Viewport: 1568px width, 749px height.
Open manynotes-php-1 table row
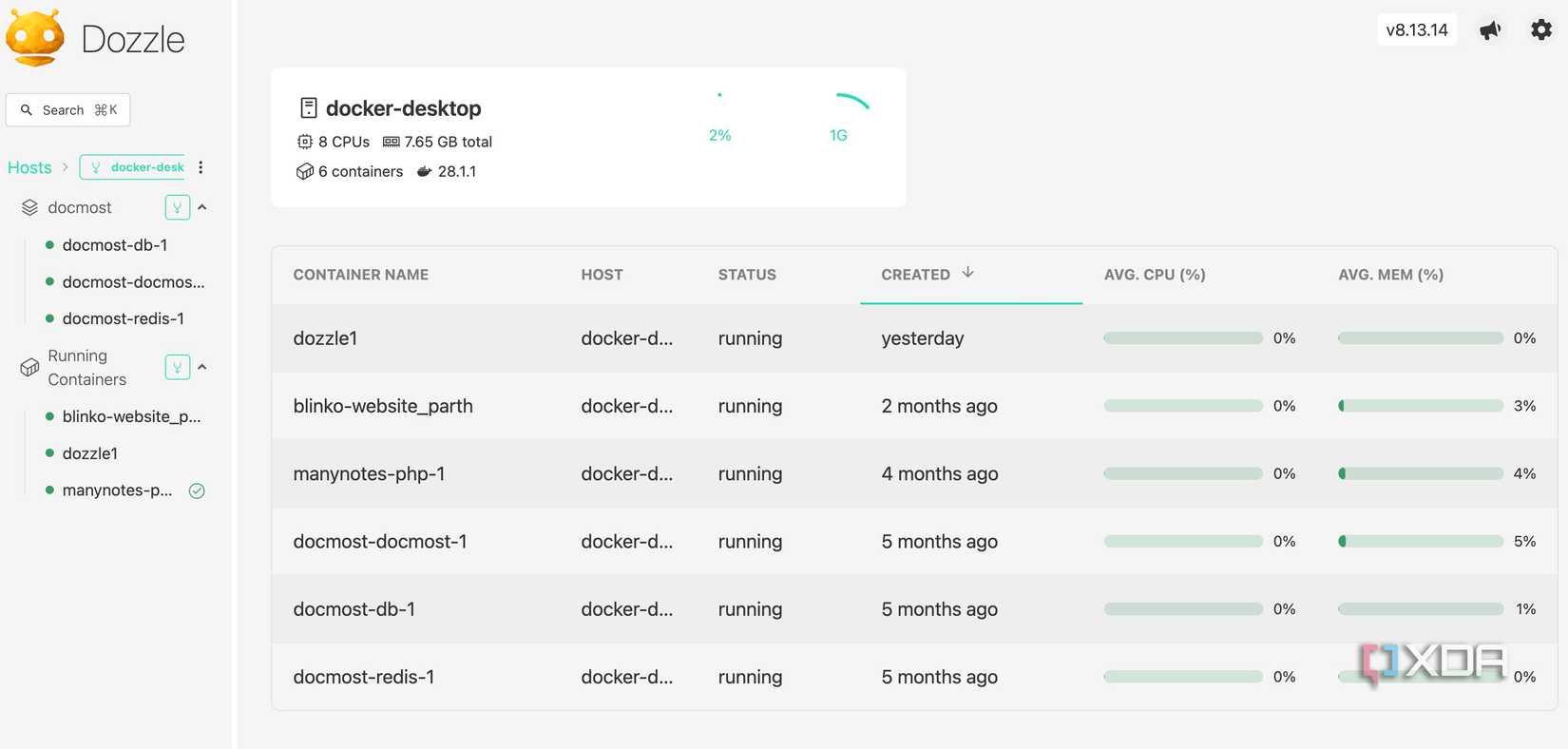914,473
